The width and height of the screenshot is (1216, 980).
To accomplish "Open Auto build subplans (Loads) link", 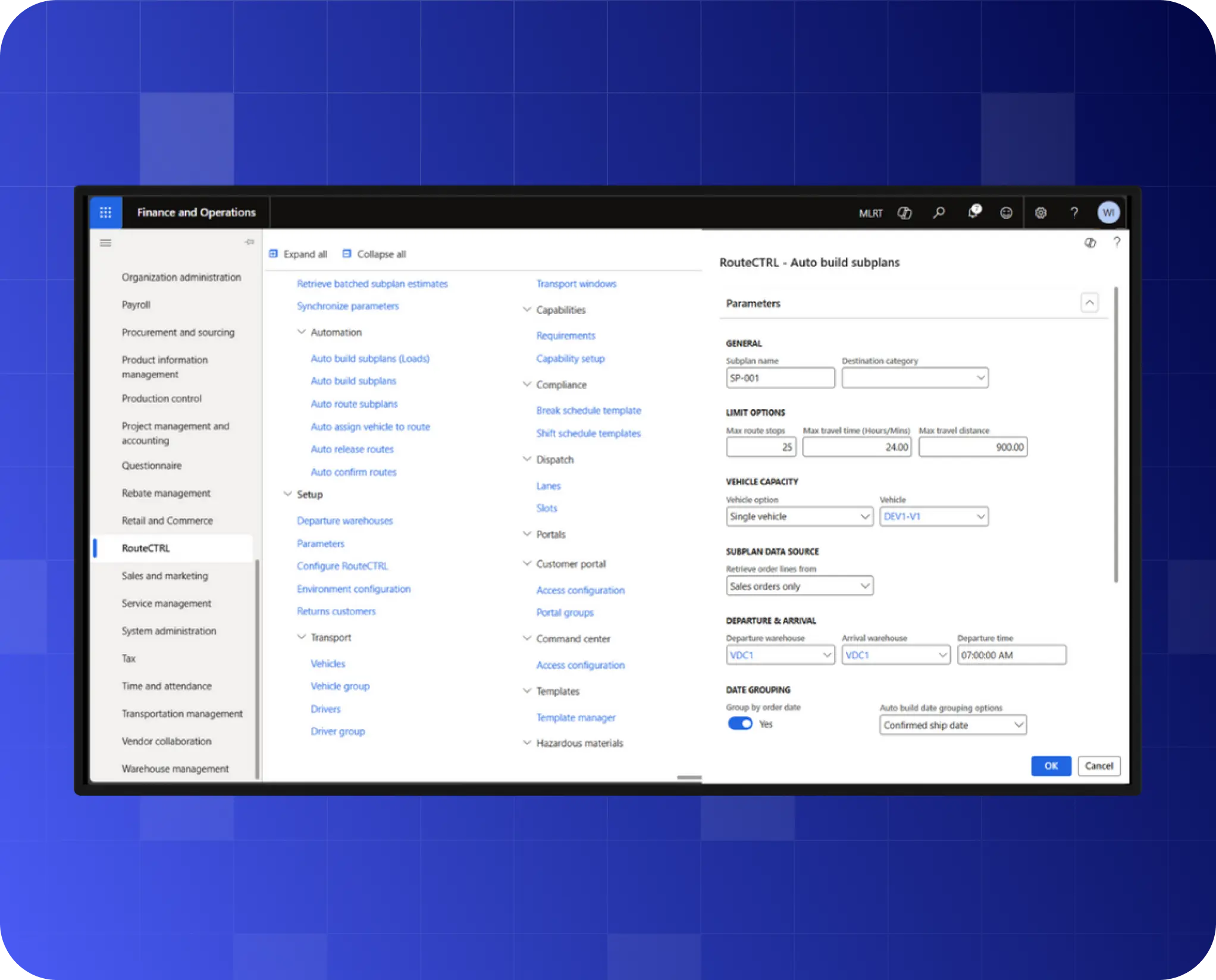I will (x=370, y=359).
